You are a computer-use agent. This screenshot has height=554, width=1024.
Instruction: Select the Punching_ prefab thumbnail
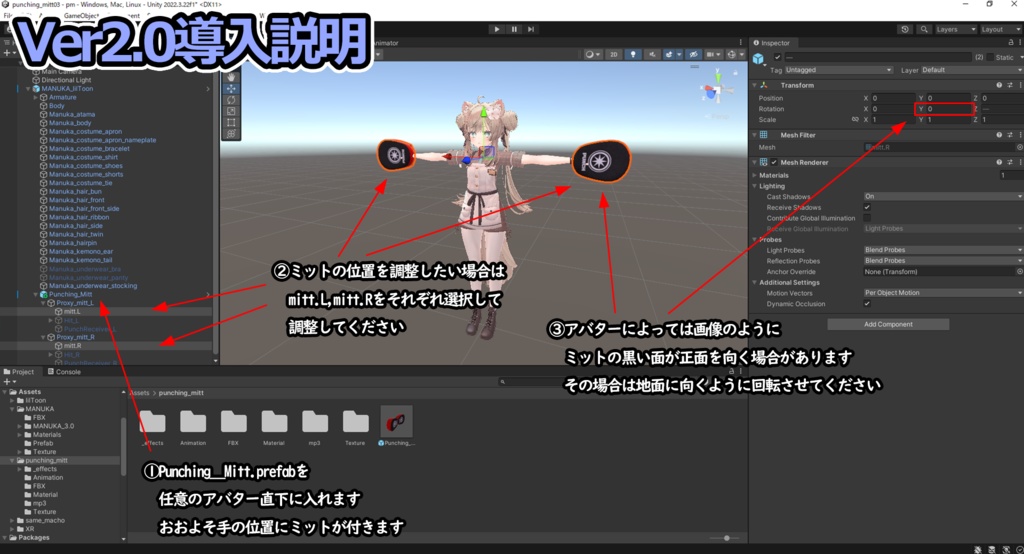pyautogui.click(x=396, y=426)
